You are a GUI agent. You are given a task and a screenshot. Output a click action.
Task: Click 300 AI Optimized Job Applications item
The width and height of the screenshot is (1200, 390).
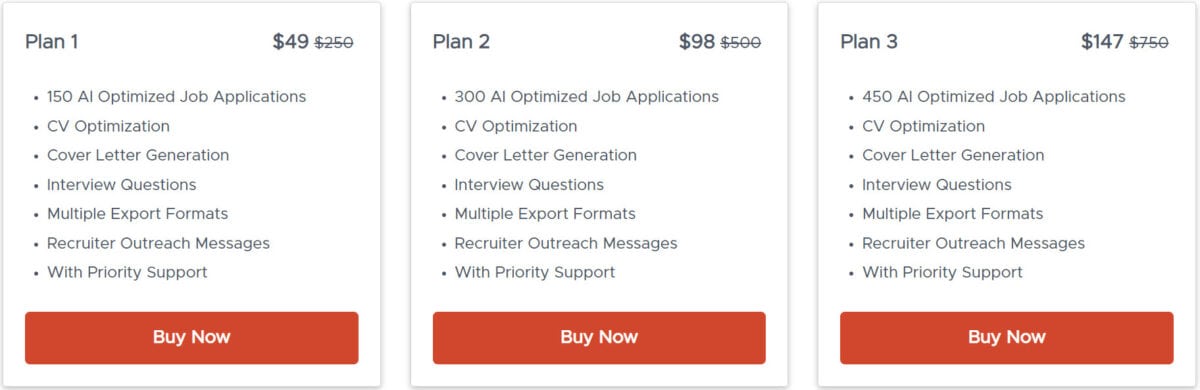(586, 97)
